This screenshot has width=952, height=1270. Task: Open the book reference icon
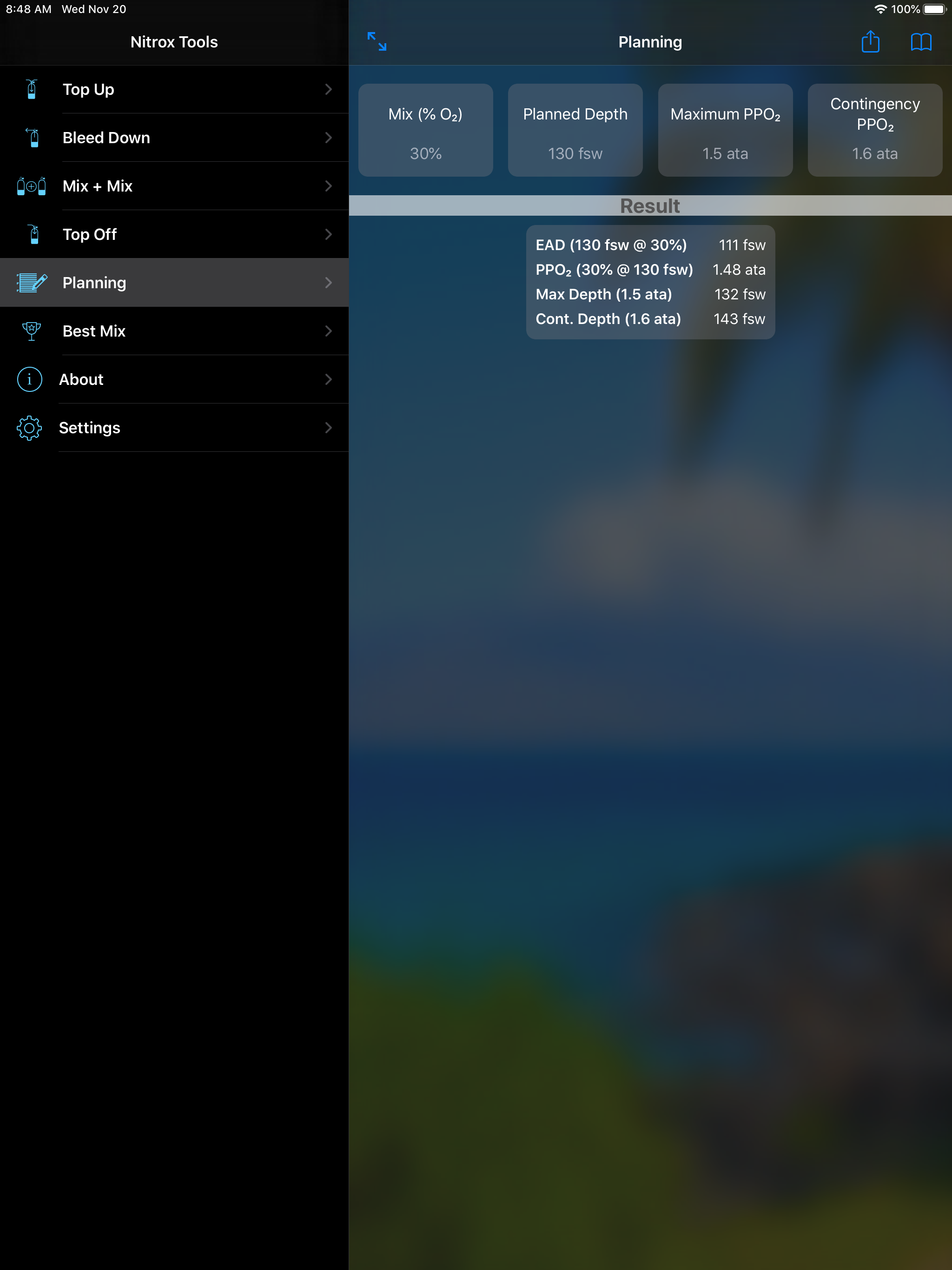pyautogui.click(x=921, y=41)
